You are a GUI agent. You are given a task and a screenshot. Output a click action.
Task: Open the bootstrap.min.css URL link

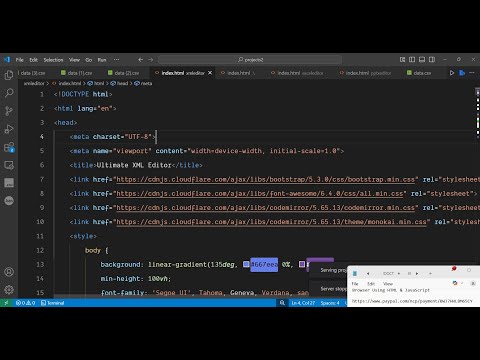click(265, 179)
